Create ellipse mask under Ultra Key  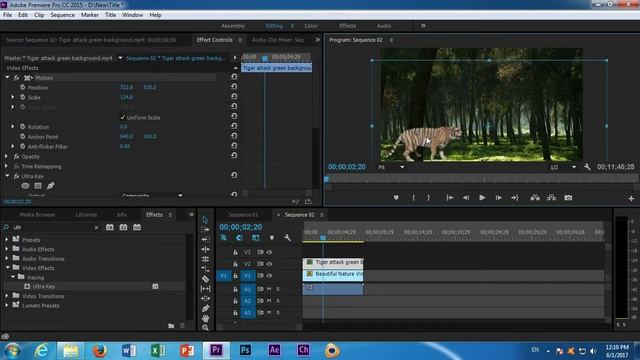pos(25,186)
